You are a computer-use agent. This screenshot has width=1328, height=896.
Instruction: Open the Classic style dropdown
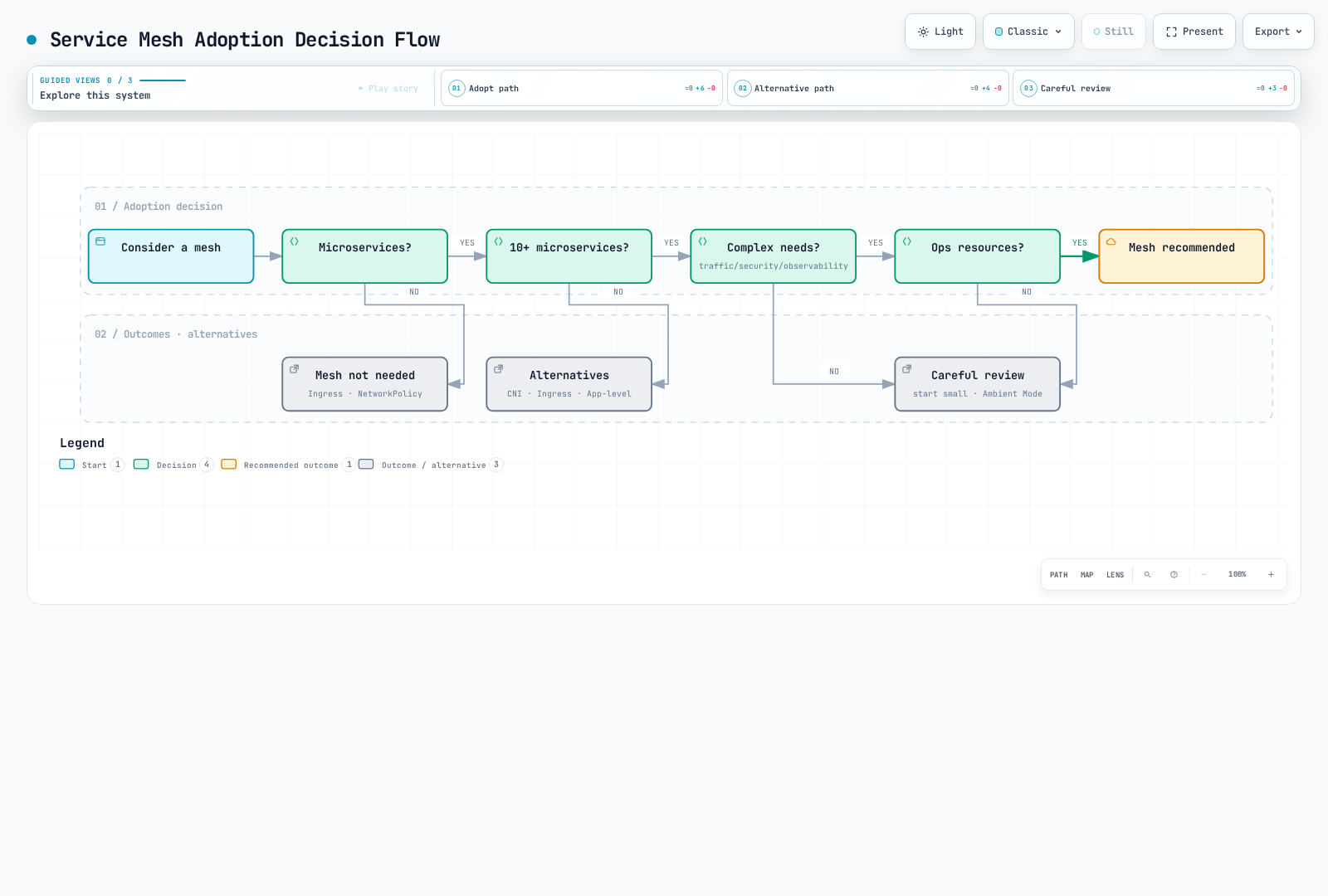1028,32
